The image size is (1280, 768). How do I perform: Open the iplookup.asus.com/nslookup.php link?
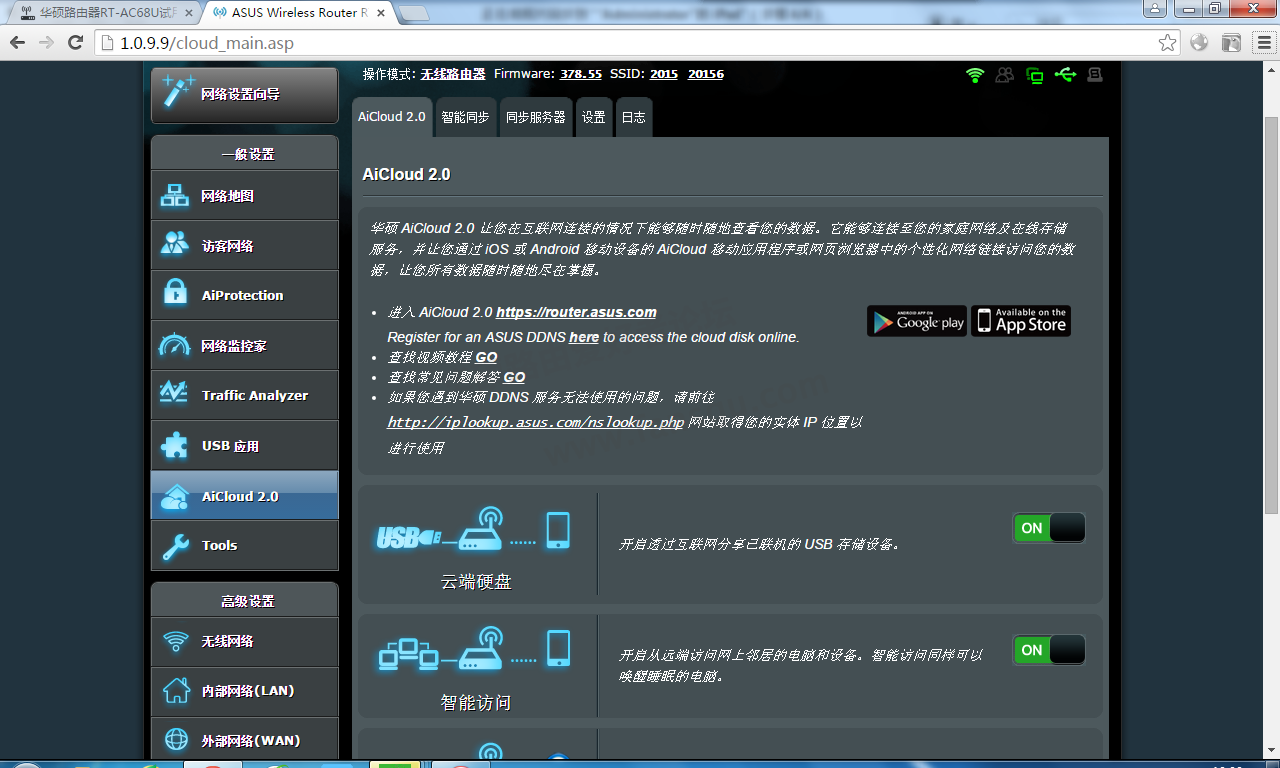tap(536, 422)
